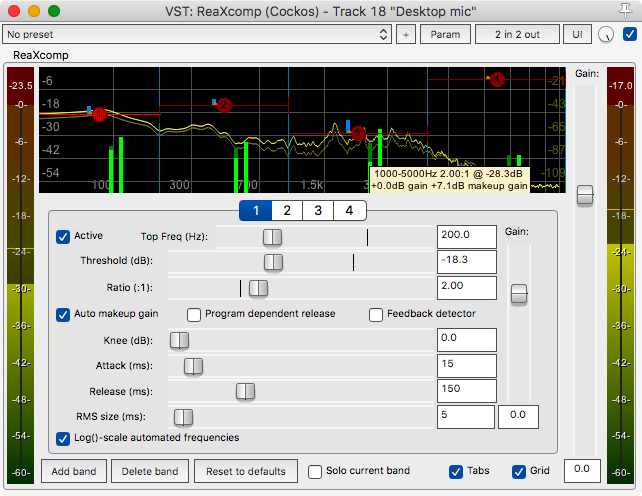Switch to band tab 3
Screen dimensions: 642x496
coord(318,211)
